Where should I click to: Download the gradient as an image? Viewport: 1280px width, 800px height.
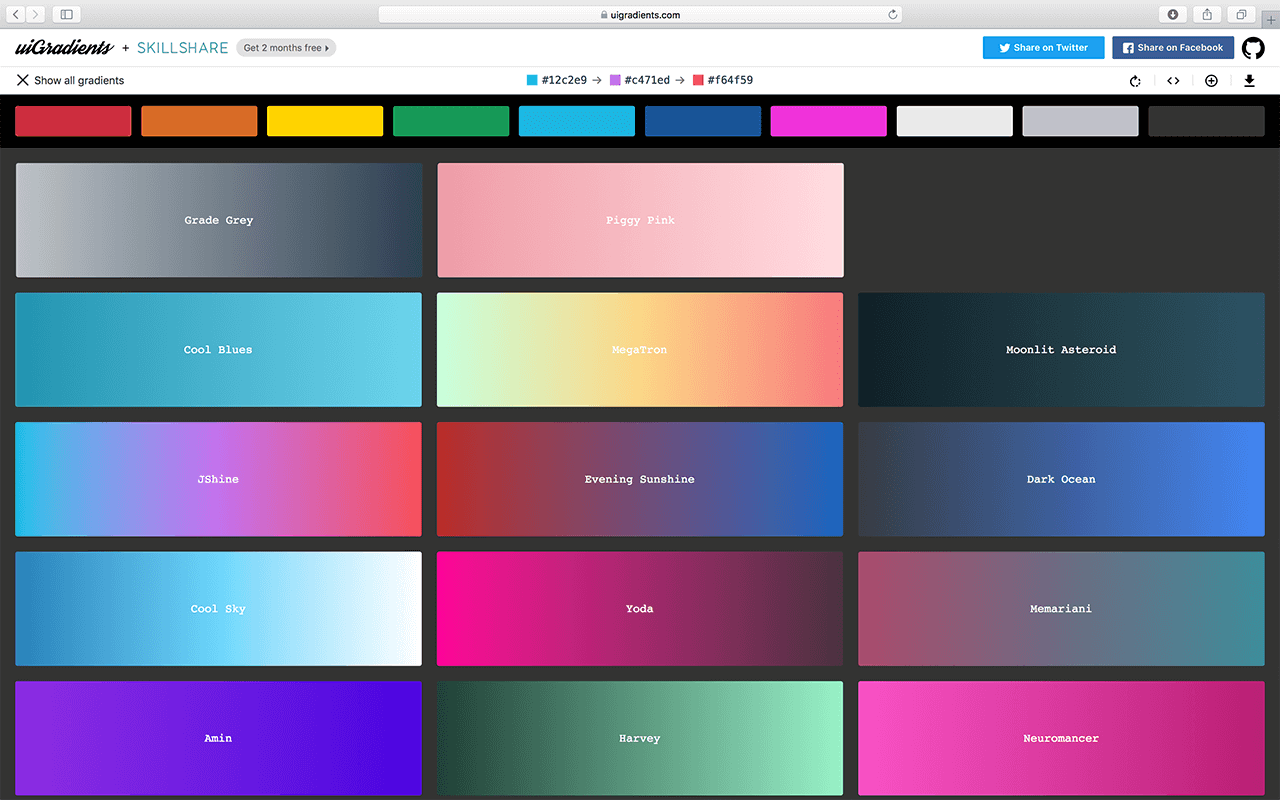(x=1249, y=81)
